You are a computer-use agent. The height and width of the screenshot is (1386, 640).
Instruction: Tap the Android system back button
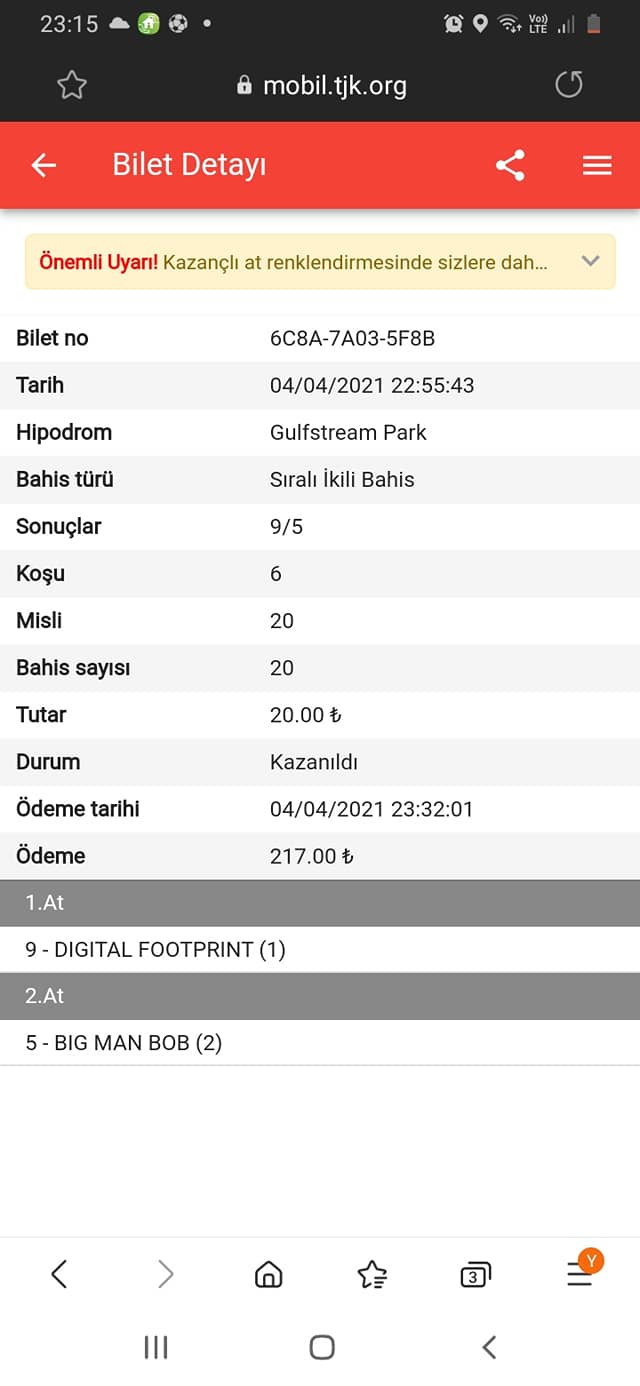pyautogui.click(x=489, y=1347)
